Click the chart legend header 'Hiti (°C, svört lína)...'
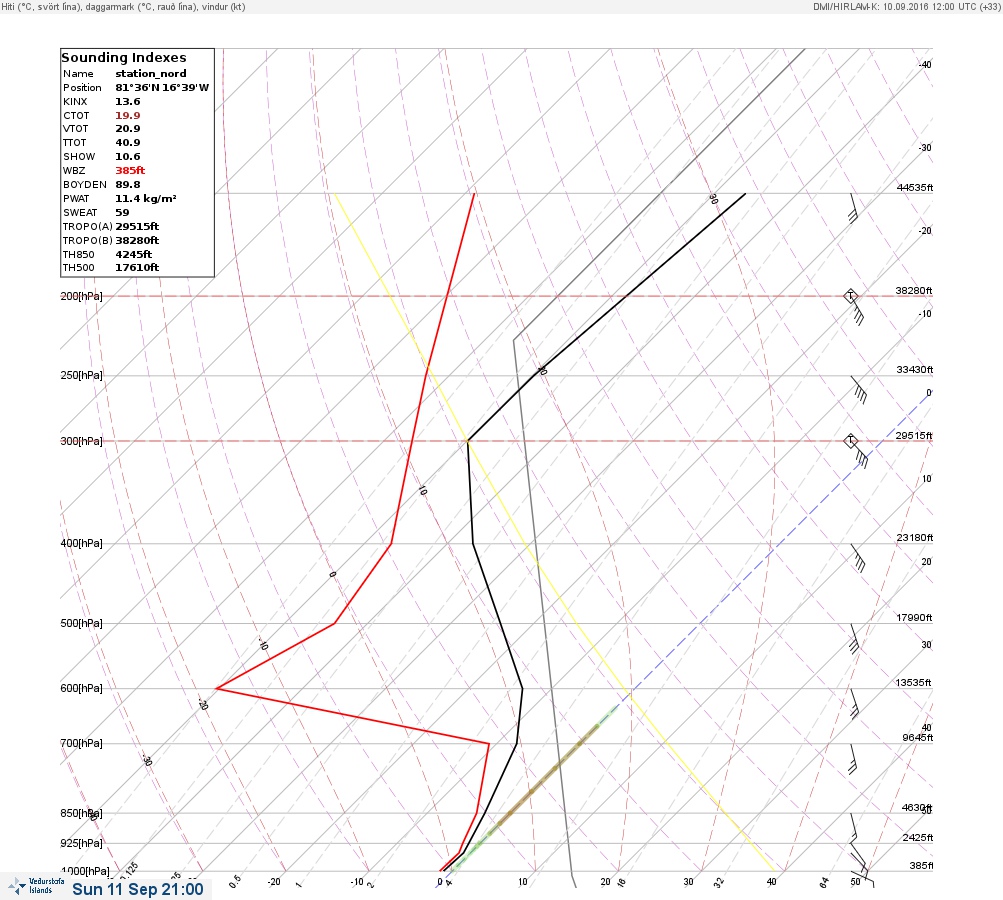Viewport: 1003px width, 900px height. pyautogui.click(x=123, y=6)
